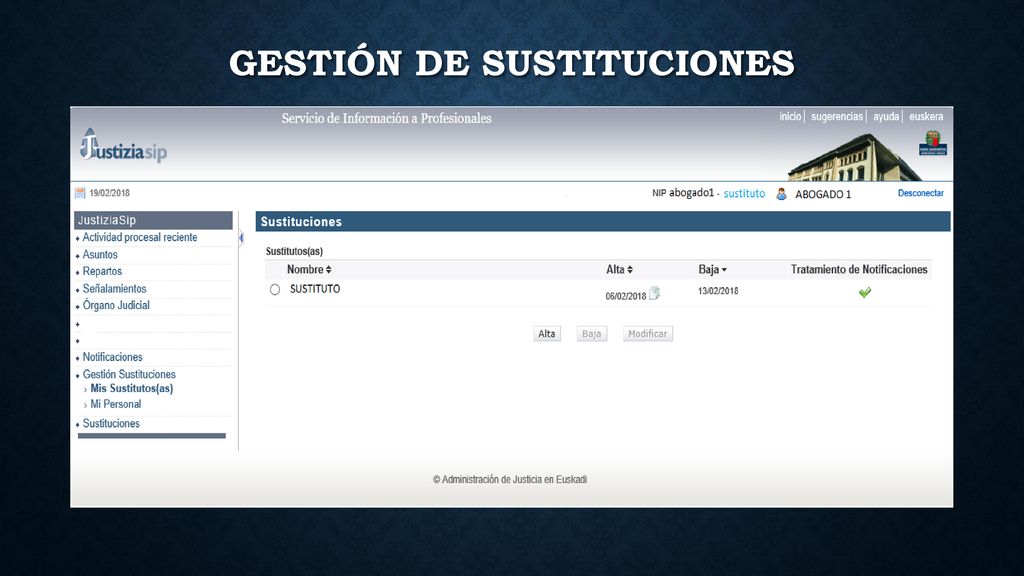Open the Señalamientos menu item

(x=114, y=289)
